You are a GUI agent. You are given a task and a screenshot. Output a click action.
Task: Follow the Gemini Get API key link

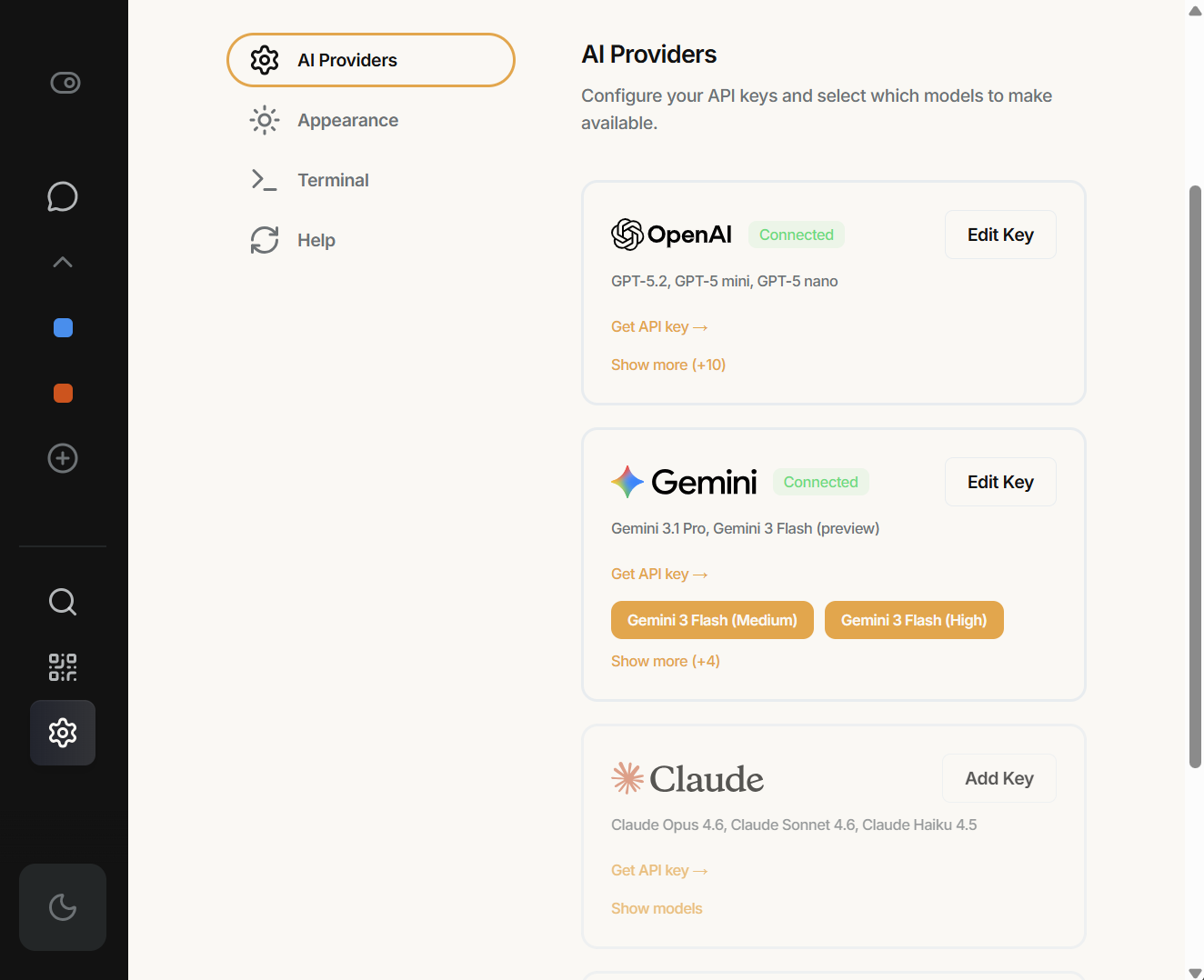658,574
